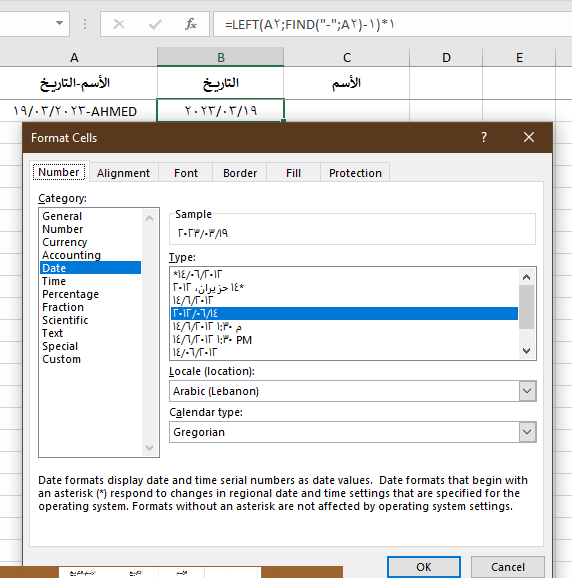Open the Locale (location) dropdown
Screen dimensions: 572x578
(x=527, y=391)
